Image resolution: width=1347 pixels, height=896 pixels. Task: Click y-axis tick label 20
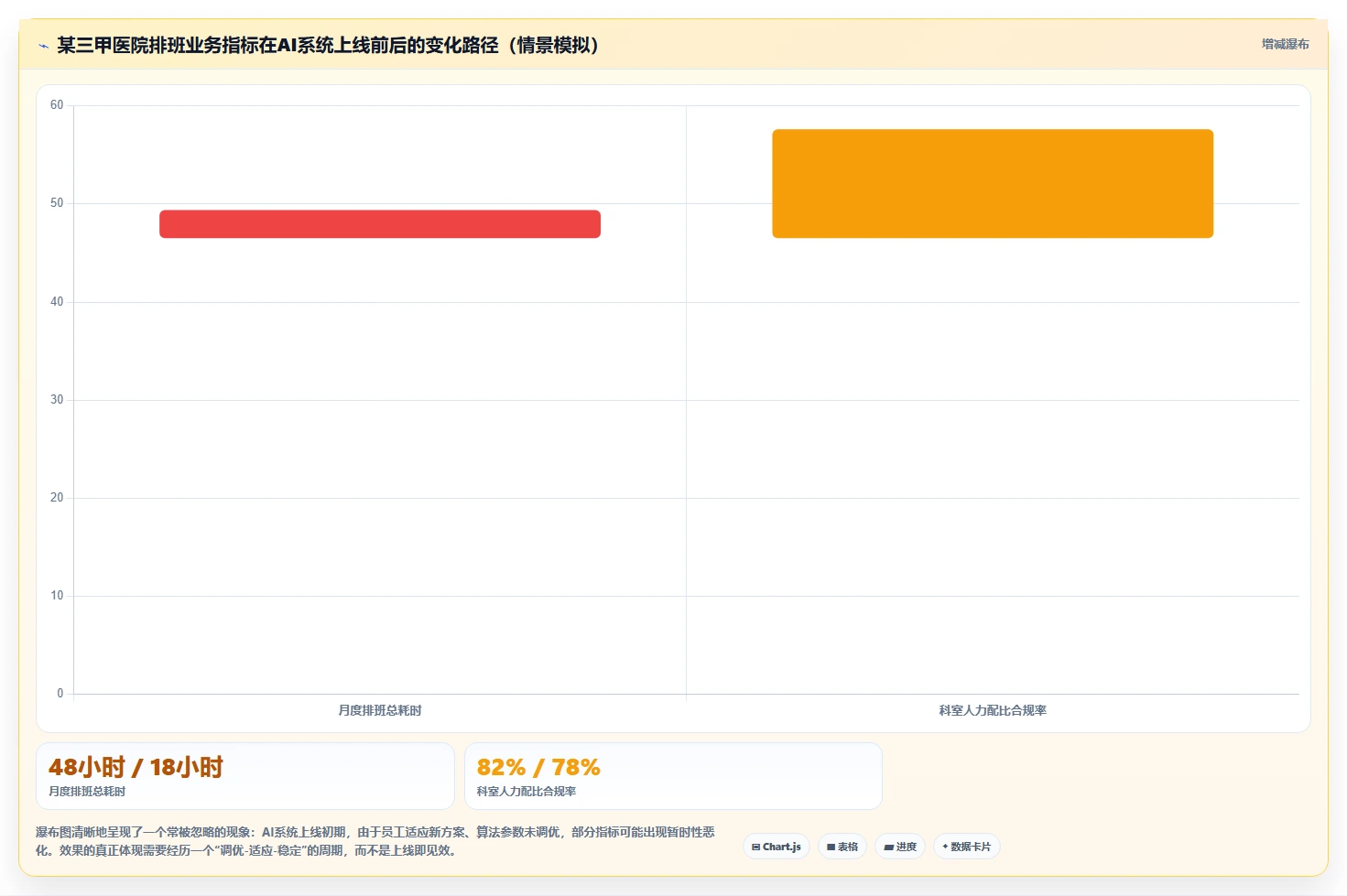coord(57,498)
